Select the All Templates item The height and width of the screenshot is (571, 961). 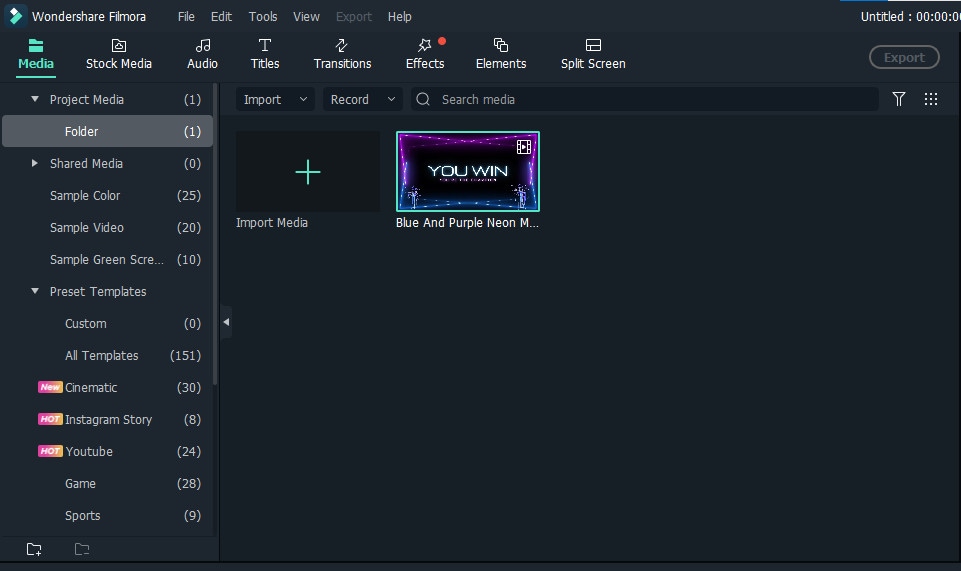107,355
